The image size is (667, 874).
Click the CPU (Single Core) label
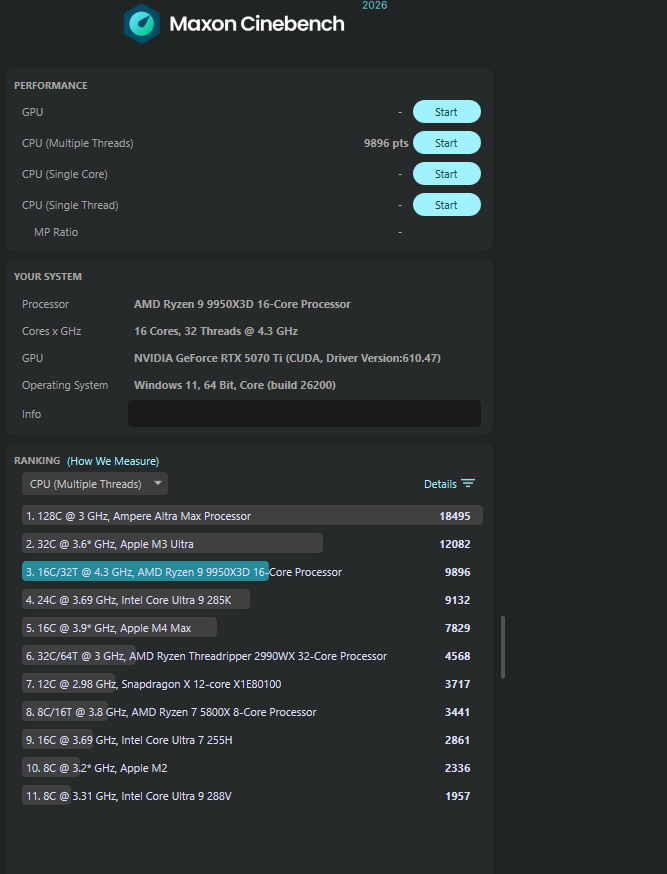[65, 174]
